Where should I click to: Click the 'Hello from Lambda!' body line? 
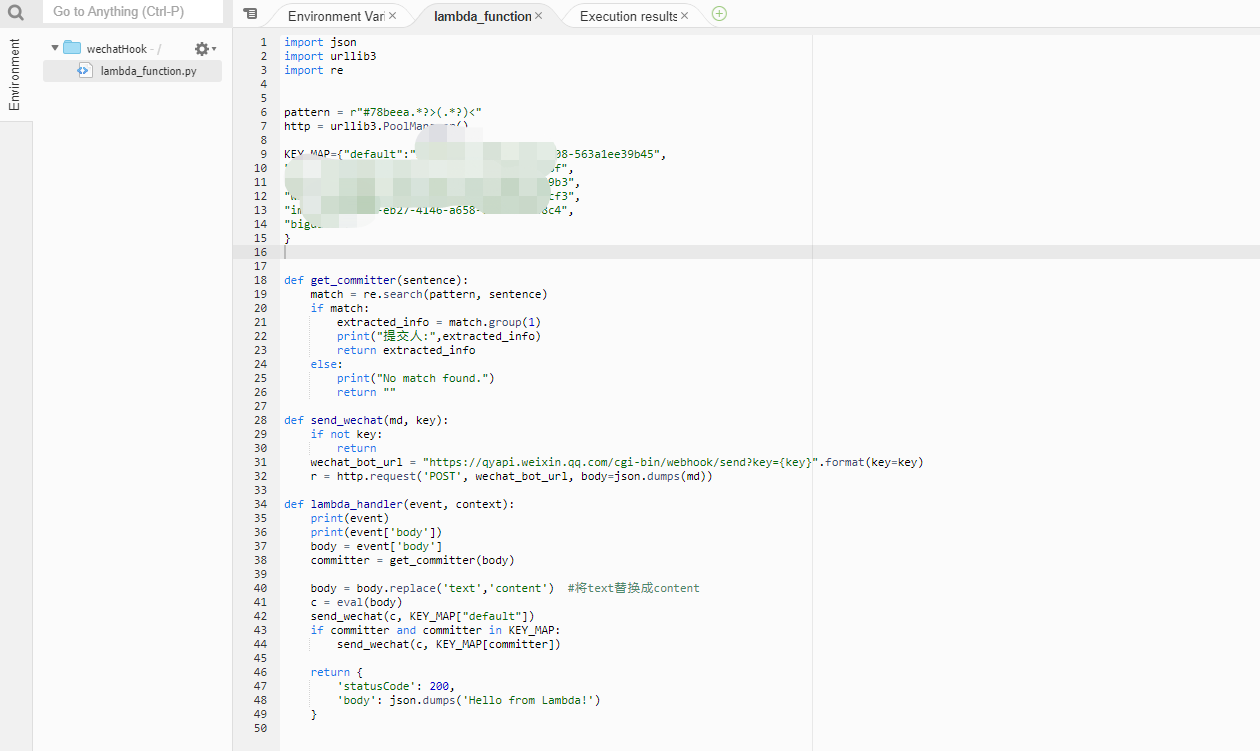pyautogui.click(x=469, y=700)
